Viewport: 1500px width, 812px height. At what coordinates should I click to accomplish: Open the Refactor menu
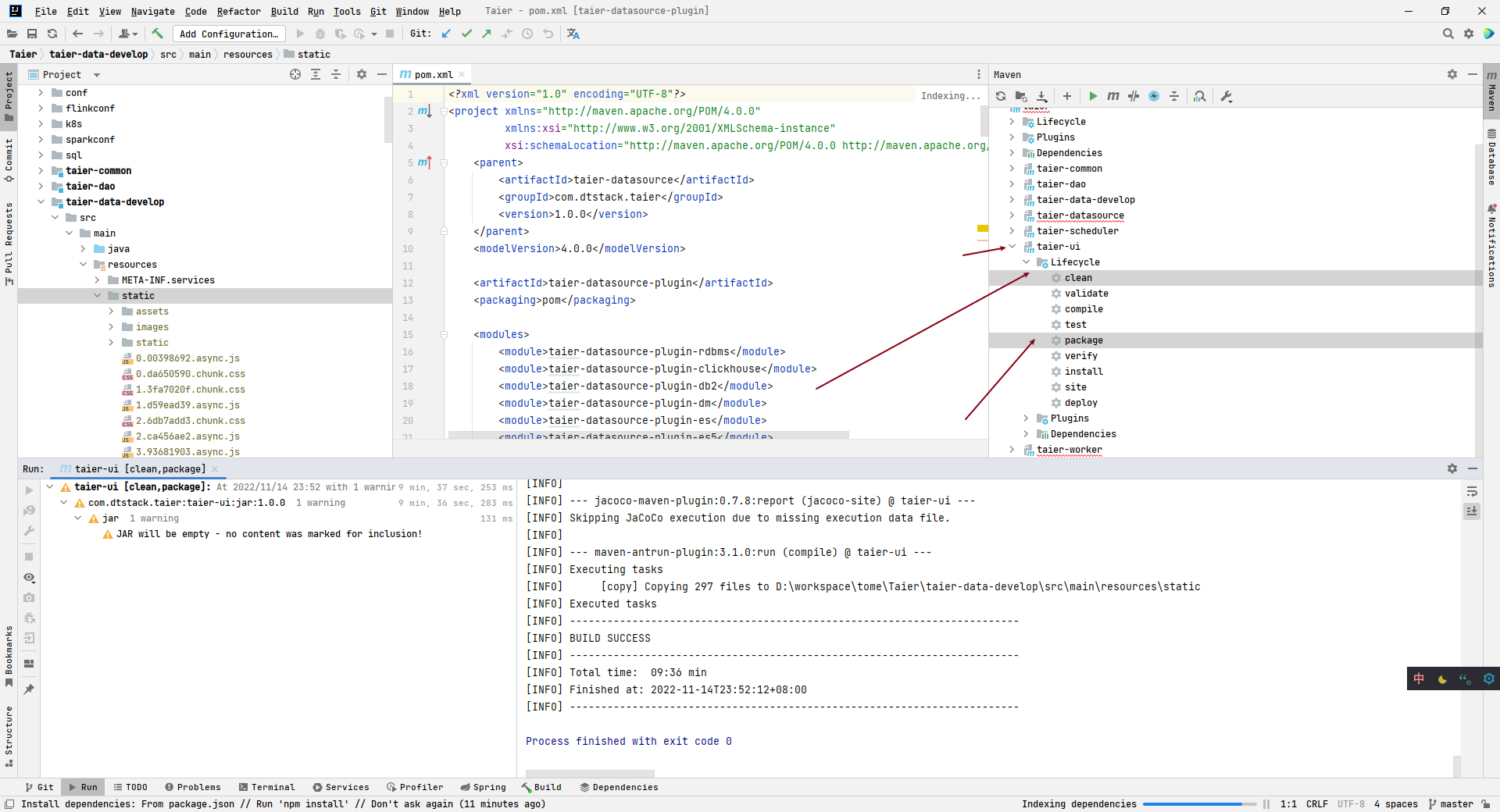238,11
